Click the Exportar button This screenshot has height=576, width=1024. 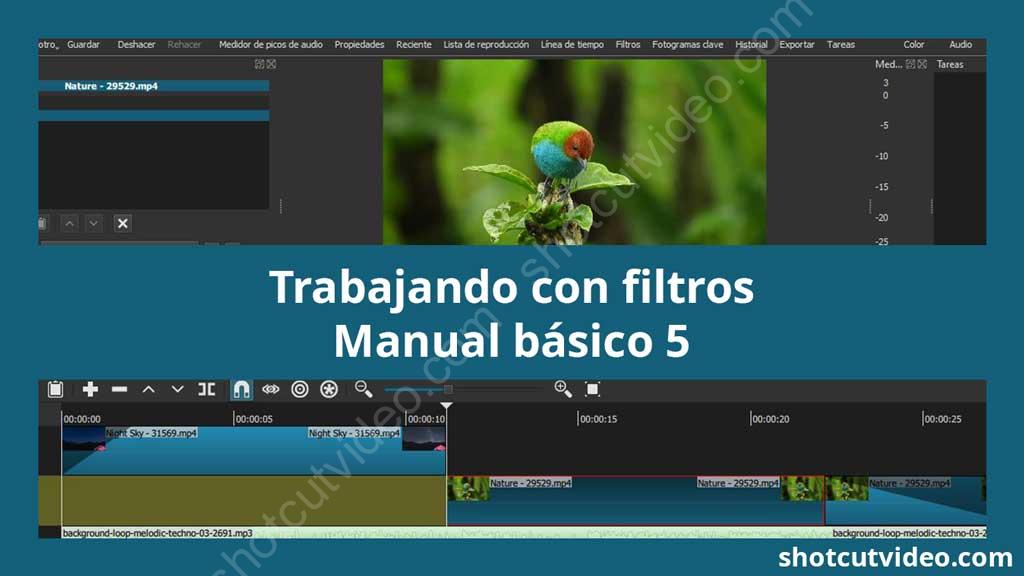[797, 44]
